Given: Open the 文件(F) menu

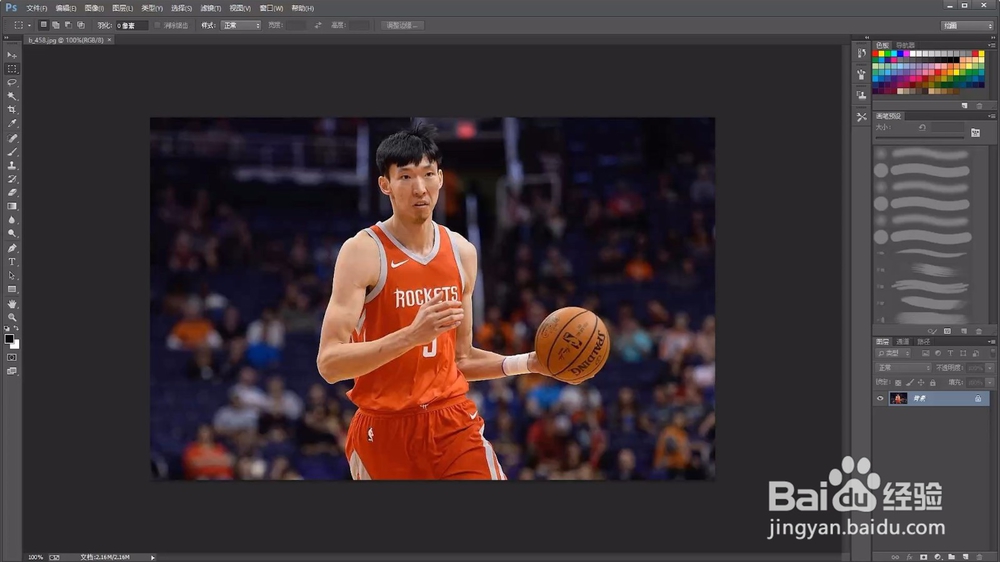Looking at the screenshot, I should 36,8.
